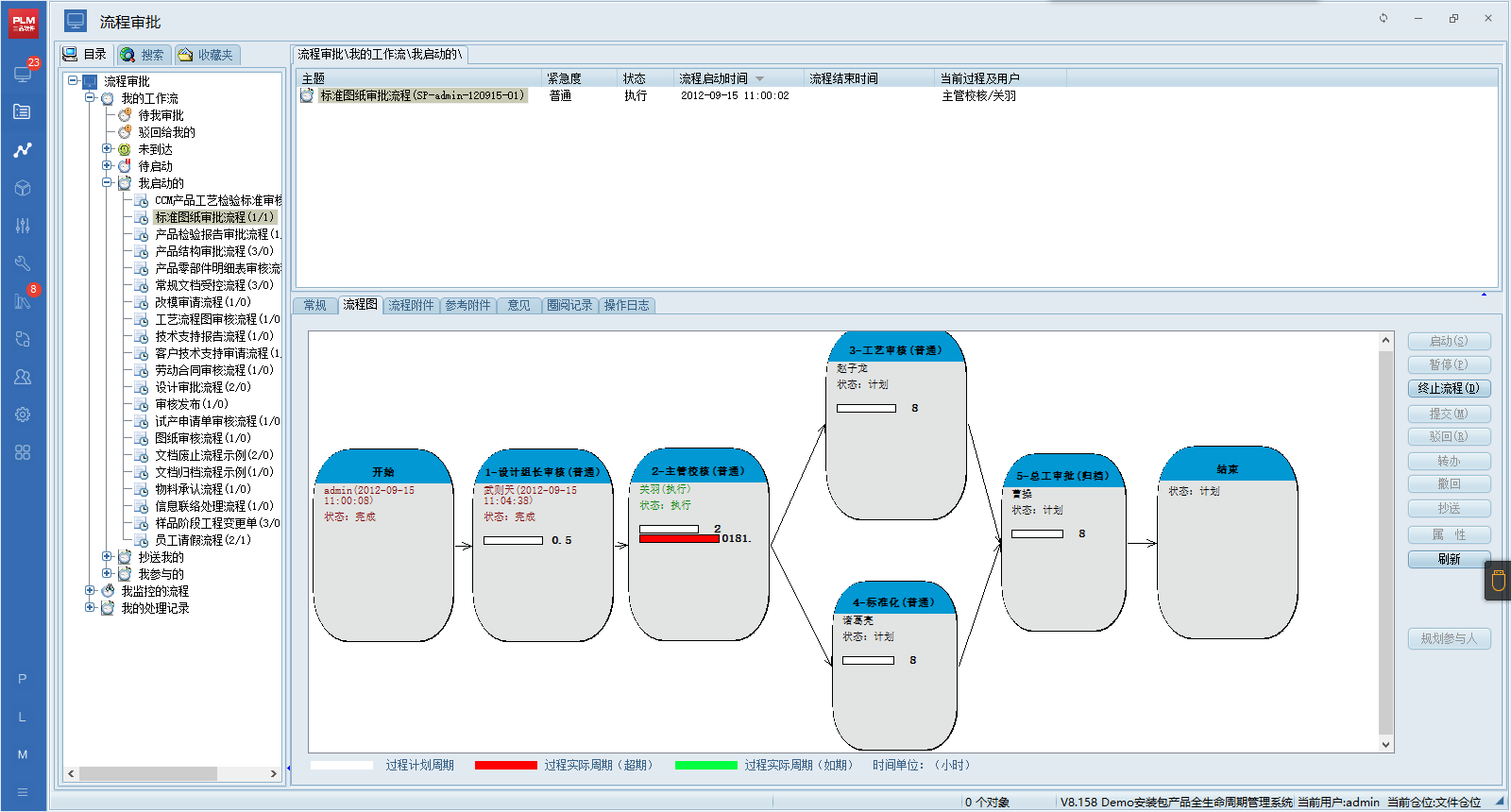Expand the 未到达 tree node
Viewport: 1511px width, 812px height.
click(x=107, y=149)
